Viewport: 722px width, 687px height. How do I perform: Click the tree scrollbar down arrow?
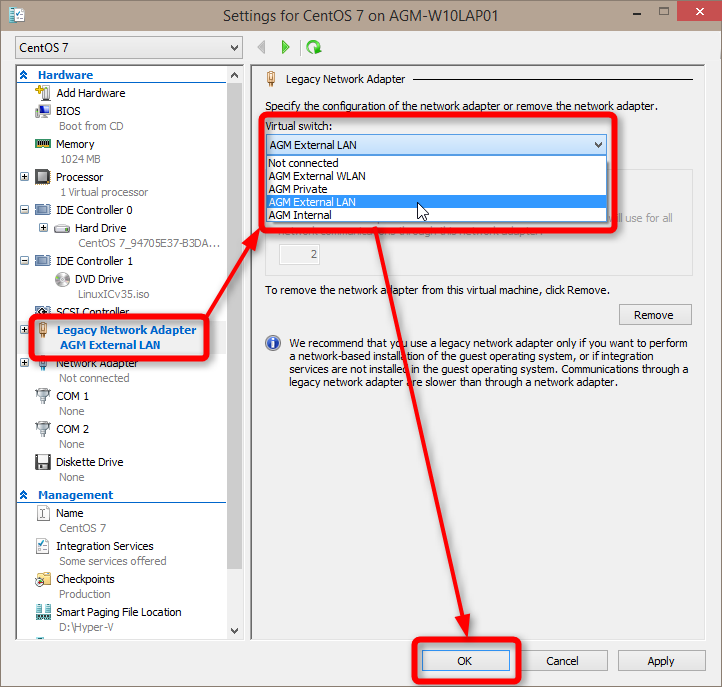[234, 631]
